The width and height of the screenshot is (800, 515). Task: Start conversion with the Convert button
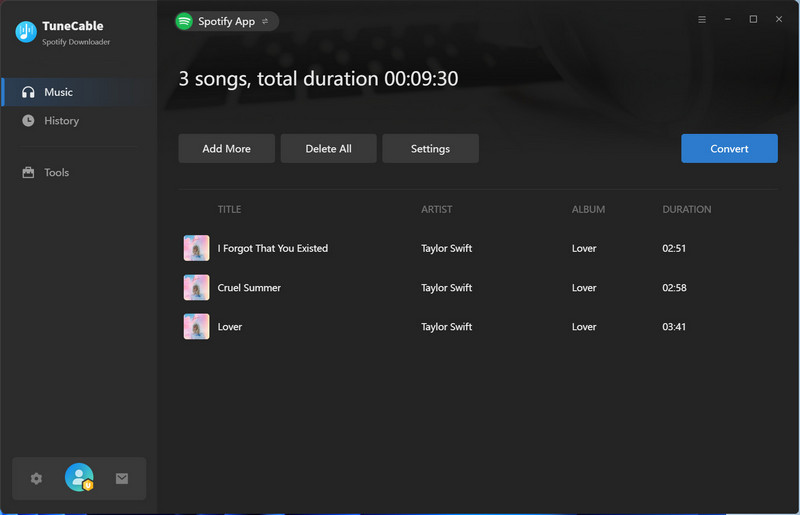729,149
